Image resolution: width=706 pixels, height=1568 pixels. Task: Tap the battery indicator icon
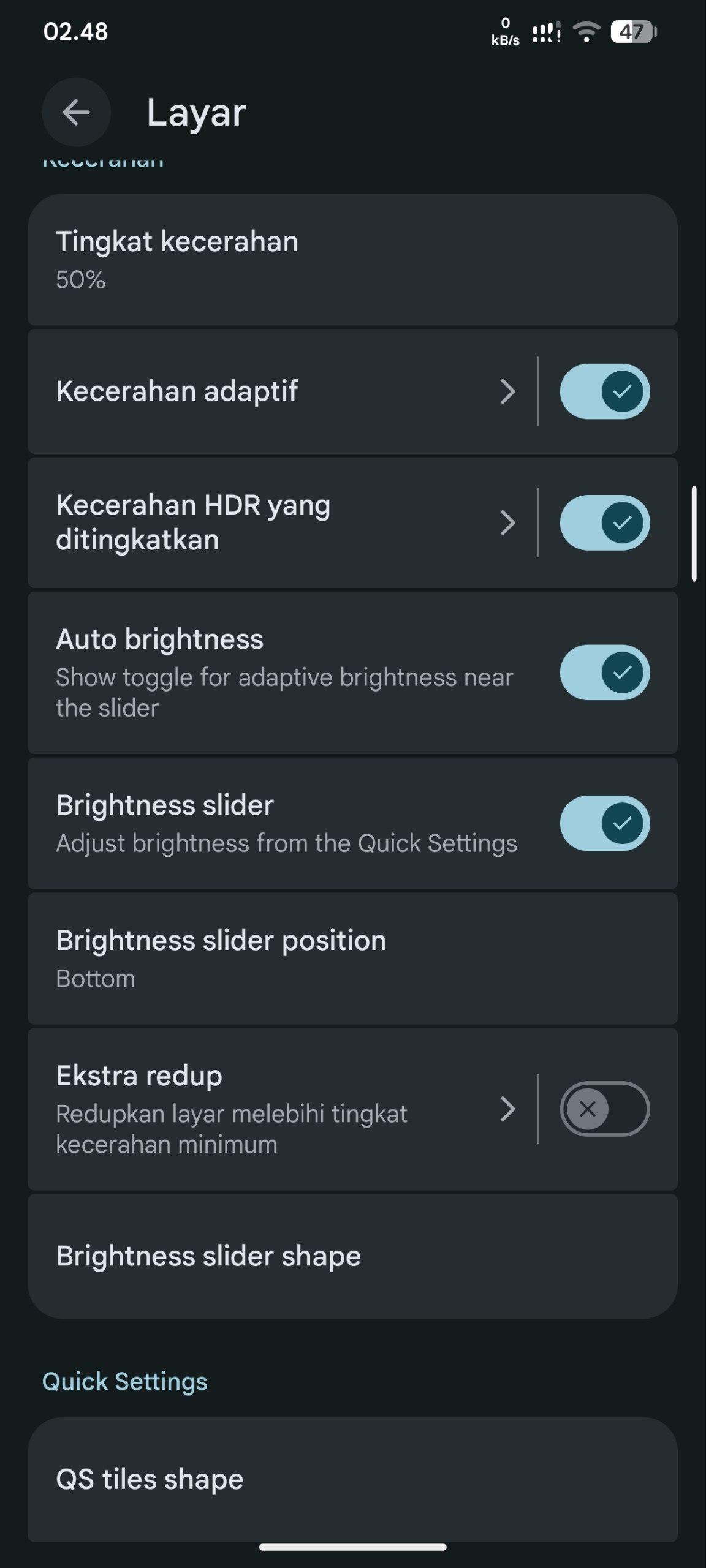(x=634, y=32)
